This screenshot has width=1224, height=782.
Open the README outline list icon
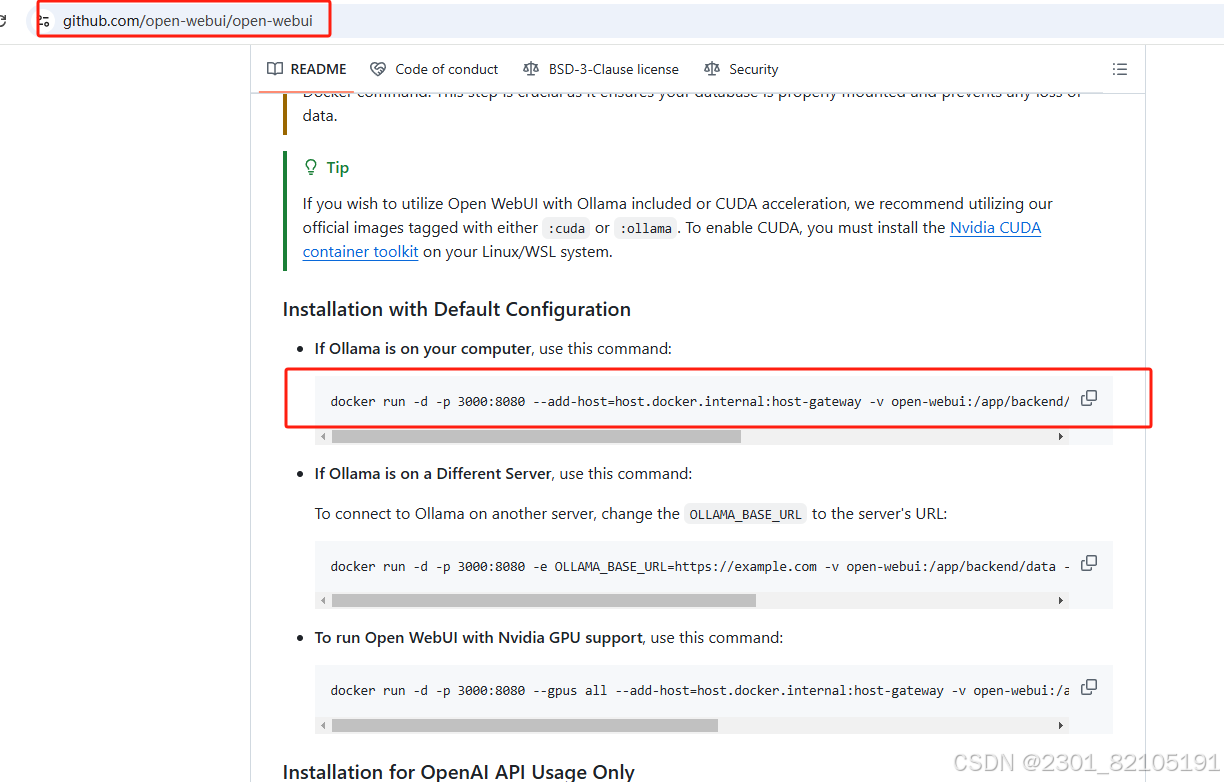tap(1120, 69)
